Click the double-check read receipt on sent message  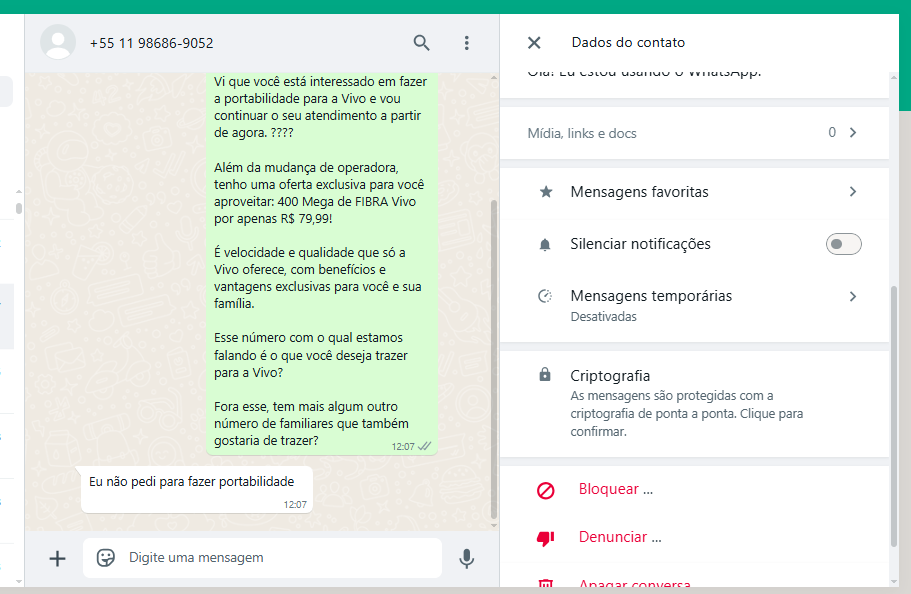pyautogui.click(x=425, y=446)
